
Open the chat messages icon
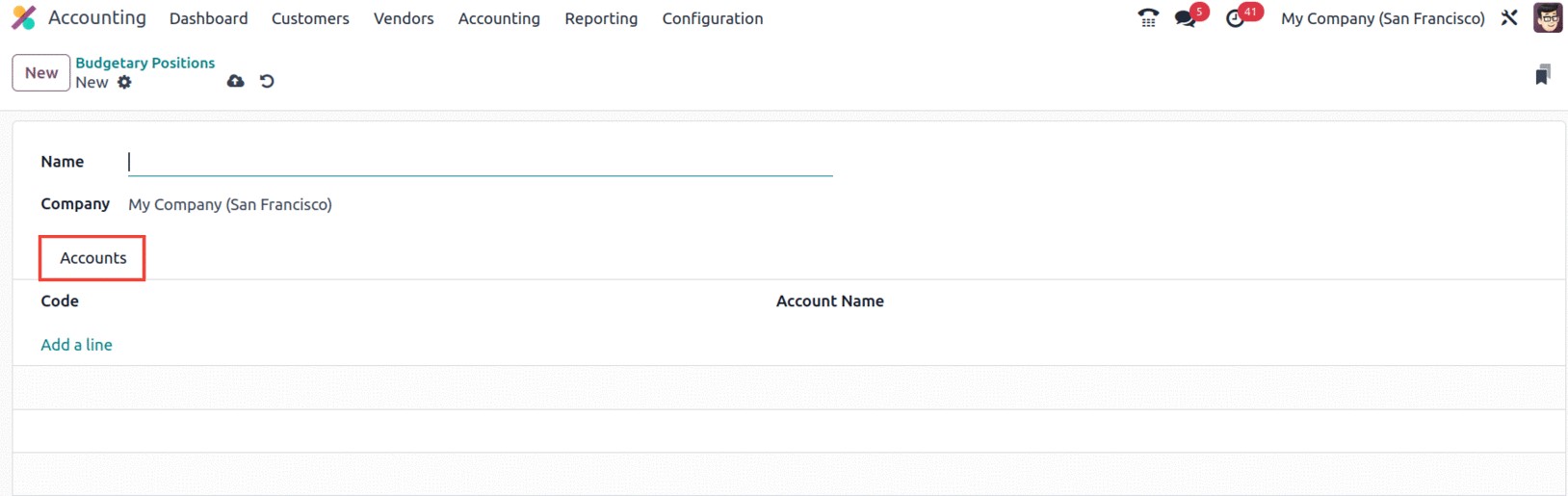click(x=1186, y=18)
